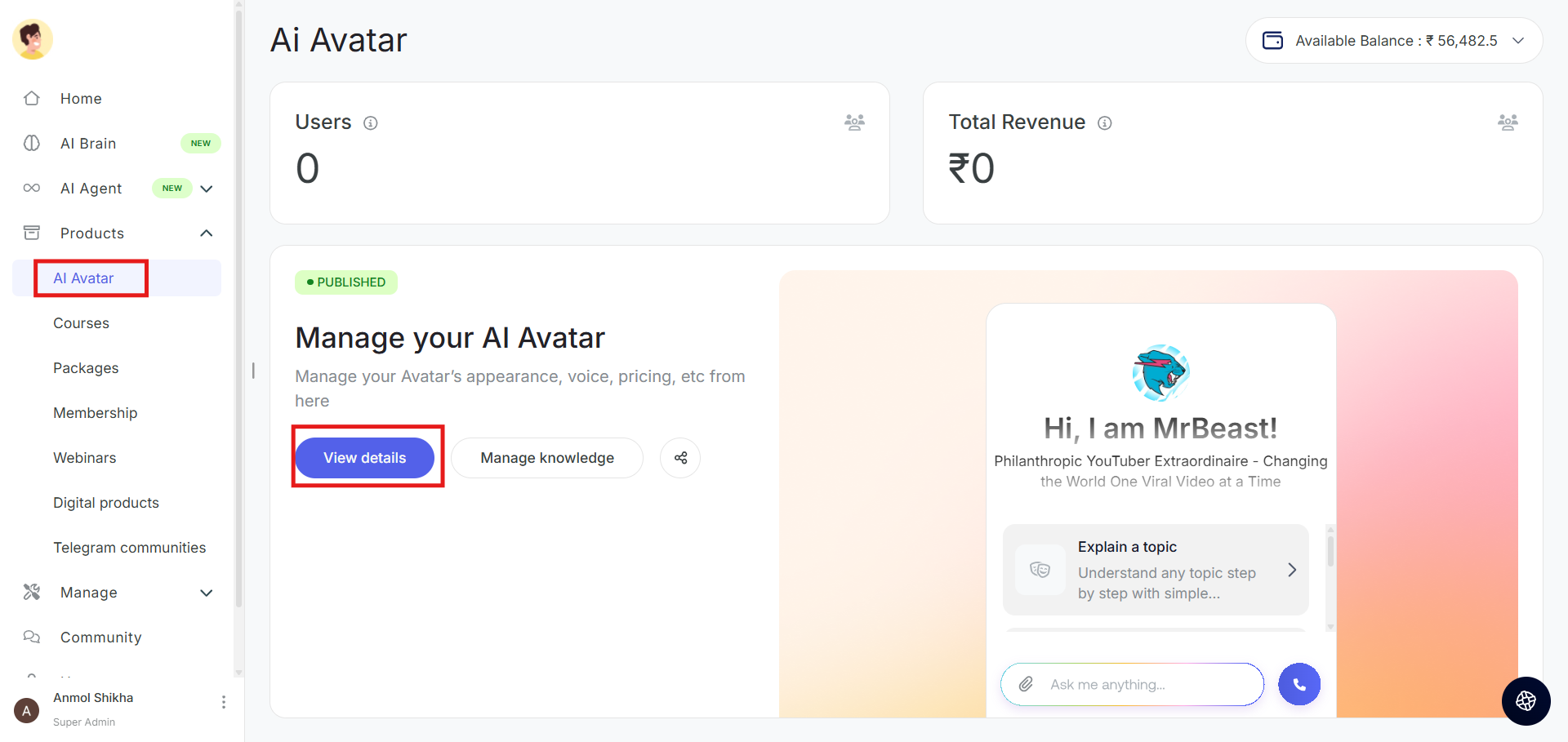Expand the AI Agent submenu

[x=207, y=189]
